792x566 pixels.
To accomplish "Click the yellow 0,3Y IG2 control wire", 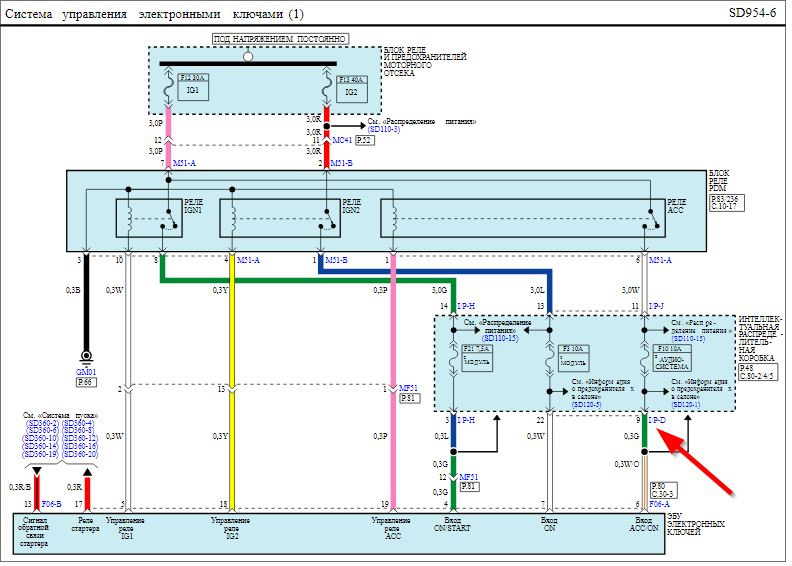I will pyautogui.click(x=232, y=384).
